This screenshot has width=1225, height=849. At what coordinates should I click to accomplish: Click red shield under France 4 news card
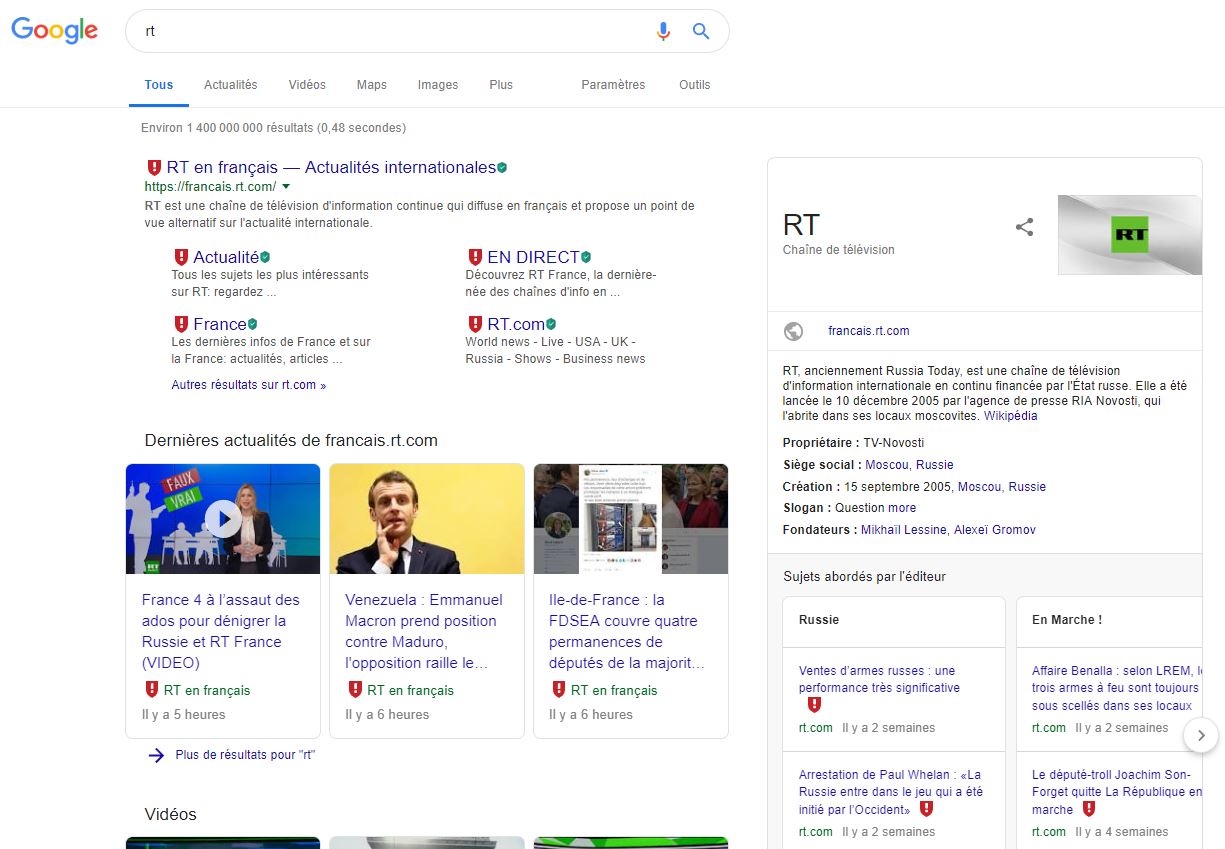click(x=151, y=689)
